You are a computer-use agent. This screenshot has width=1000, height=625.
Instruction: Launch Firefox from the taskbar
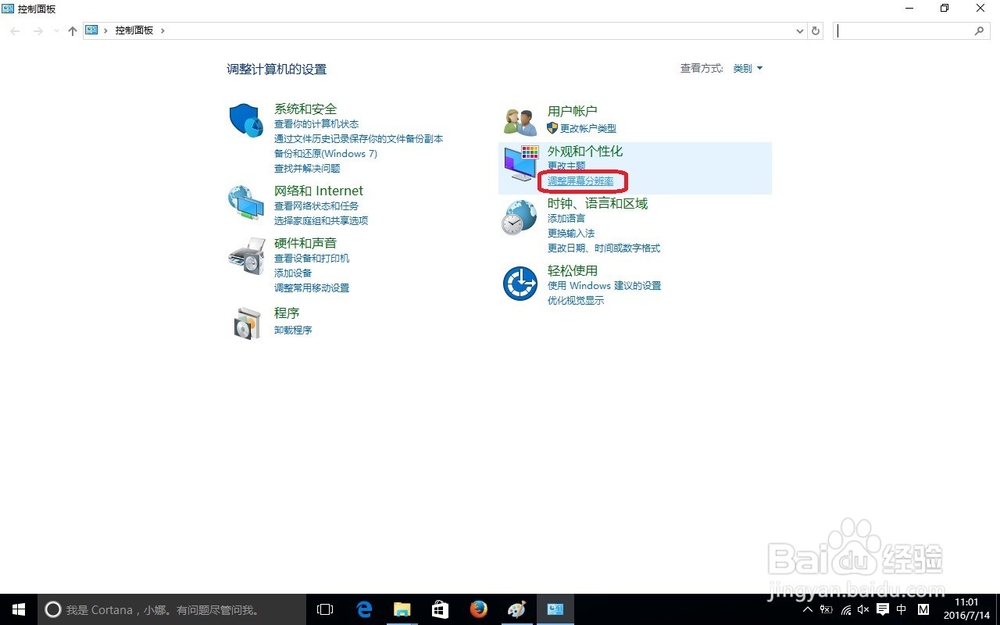coord(477,609)
